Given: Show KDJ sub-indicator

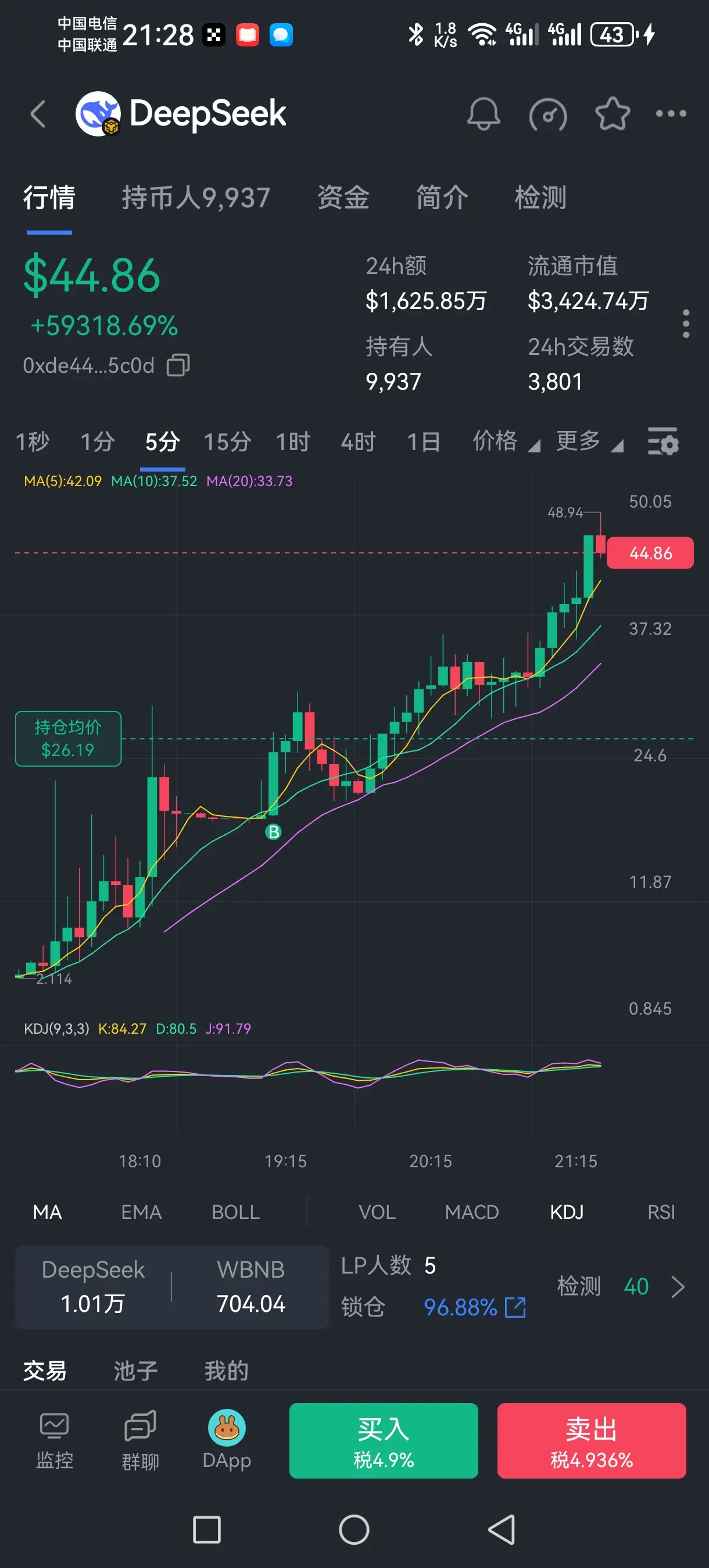Looking at the screenshot, I should tap(567, 1212).
